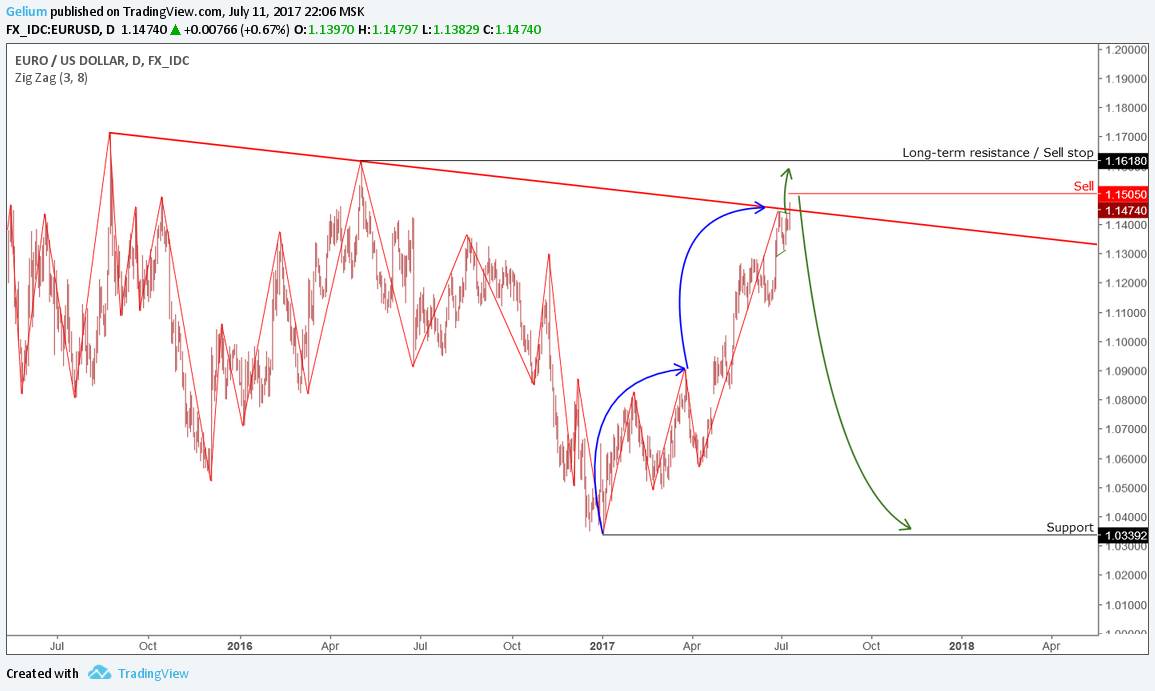The image size is (1155, 691).
Task: Select the 1.16180 resistance price label
Action: [1123, 161]
